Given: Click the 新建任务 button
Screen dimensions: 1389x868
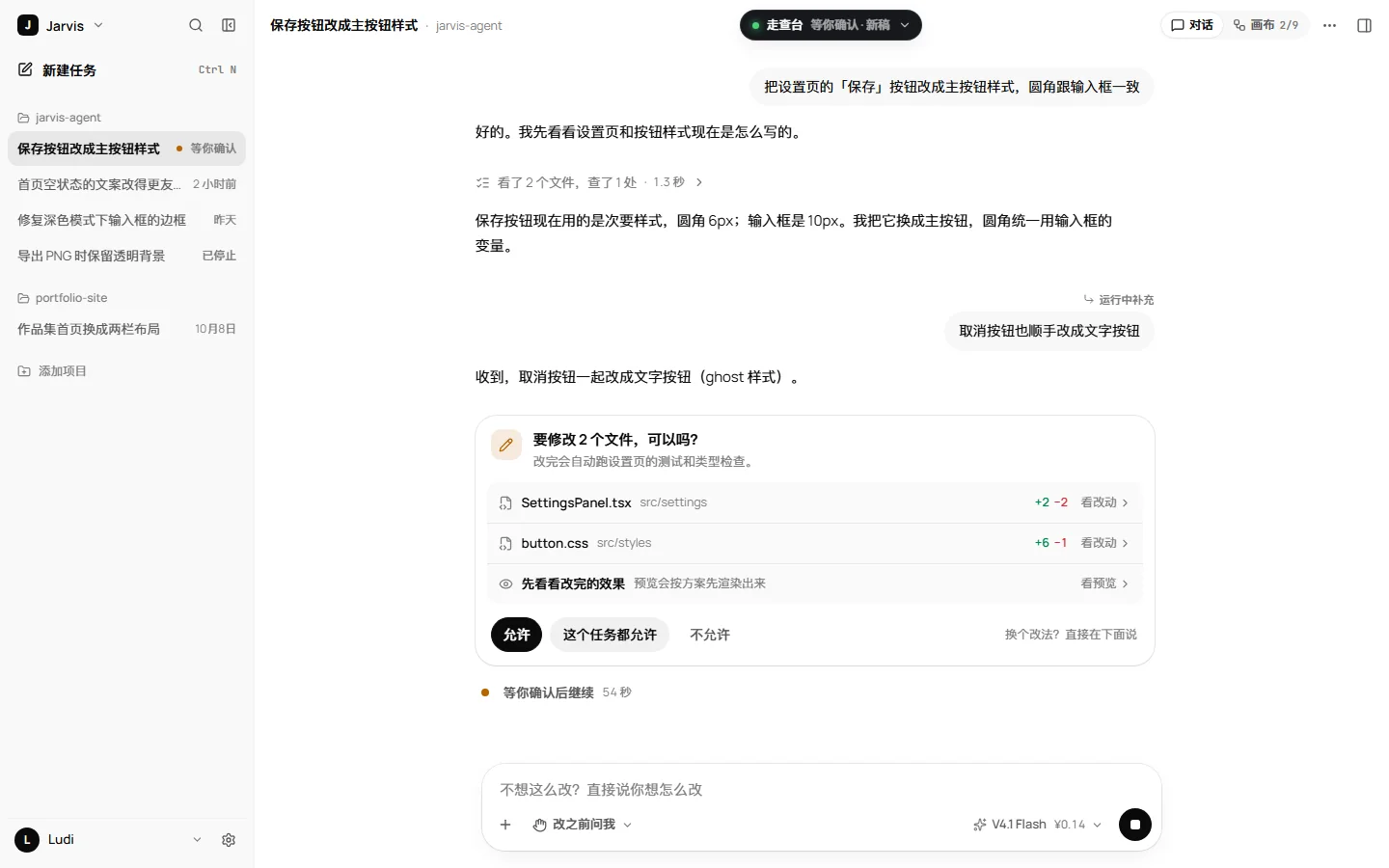Looking at the screenshot, I should click(126, 69).
